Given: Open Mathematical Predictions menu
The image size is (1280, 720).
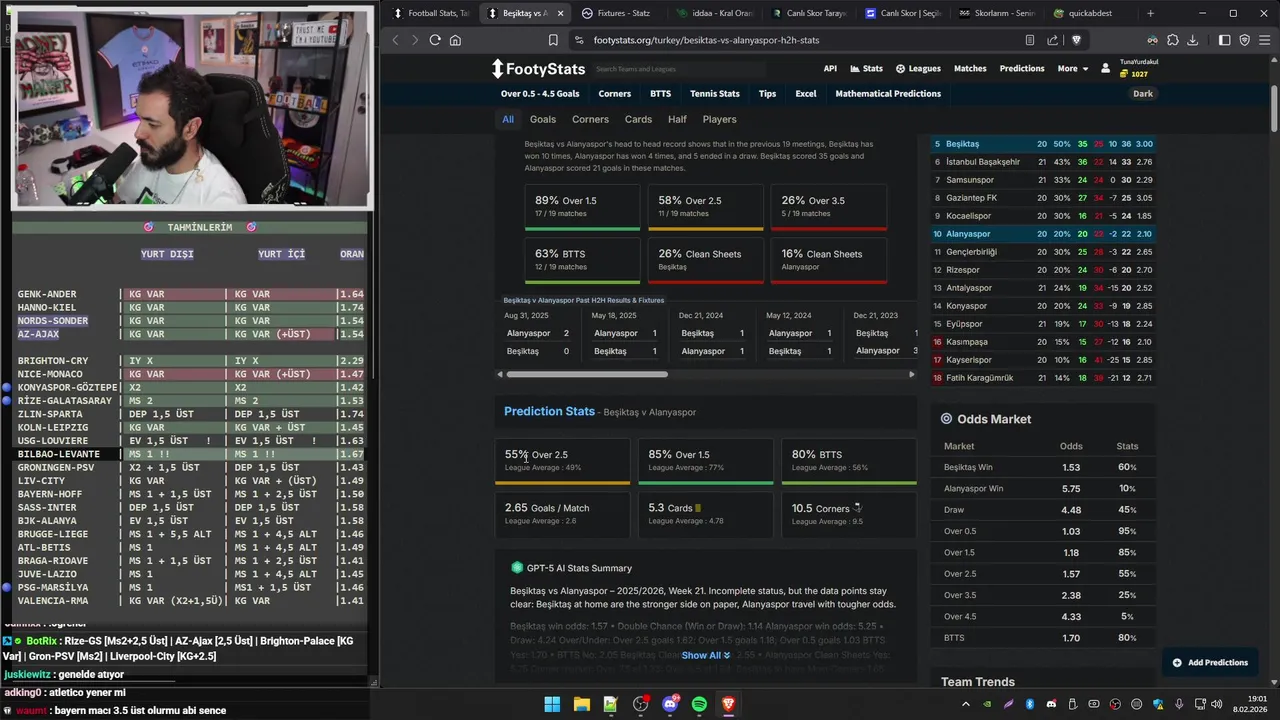Looking at the screenshot, I should (888, 94).
